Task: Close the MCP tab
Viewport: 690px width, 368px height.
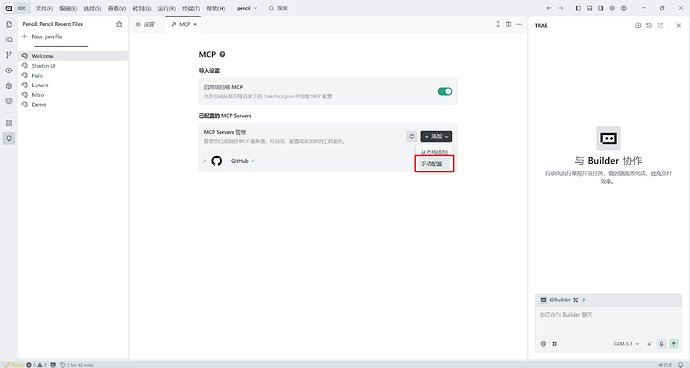Action: (x=195, y=24)
